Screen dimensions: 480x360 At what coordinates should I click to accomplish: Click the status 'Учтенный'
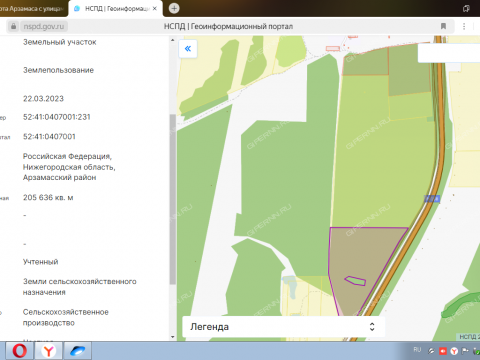(41, 262)
